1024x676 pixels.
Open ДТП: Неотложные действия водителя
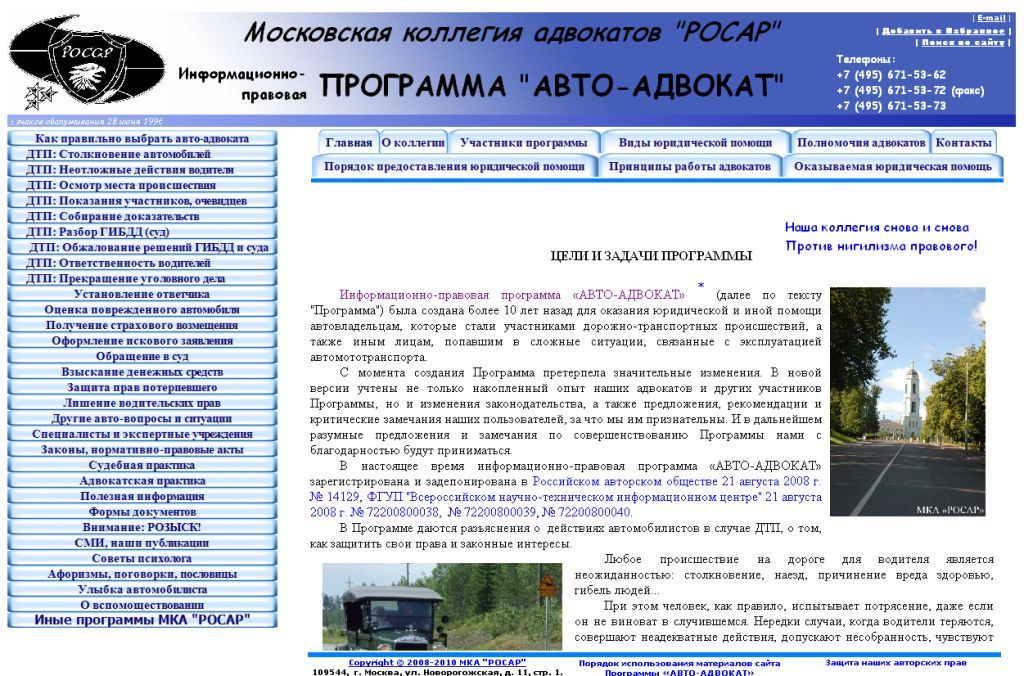click(x=142, y=170)
